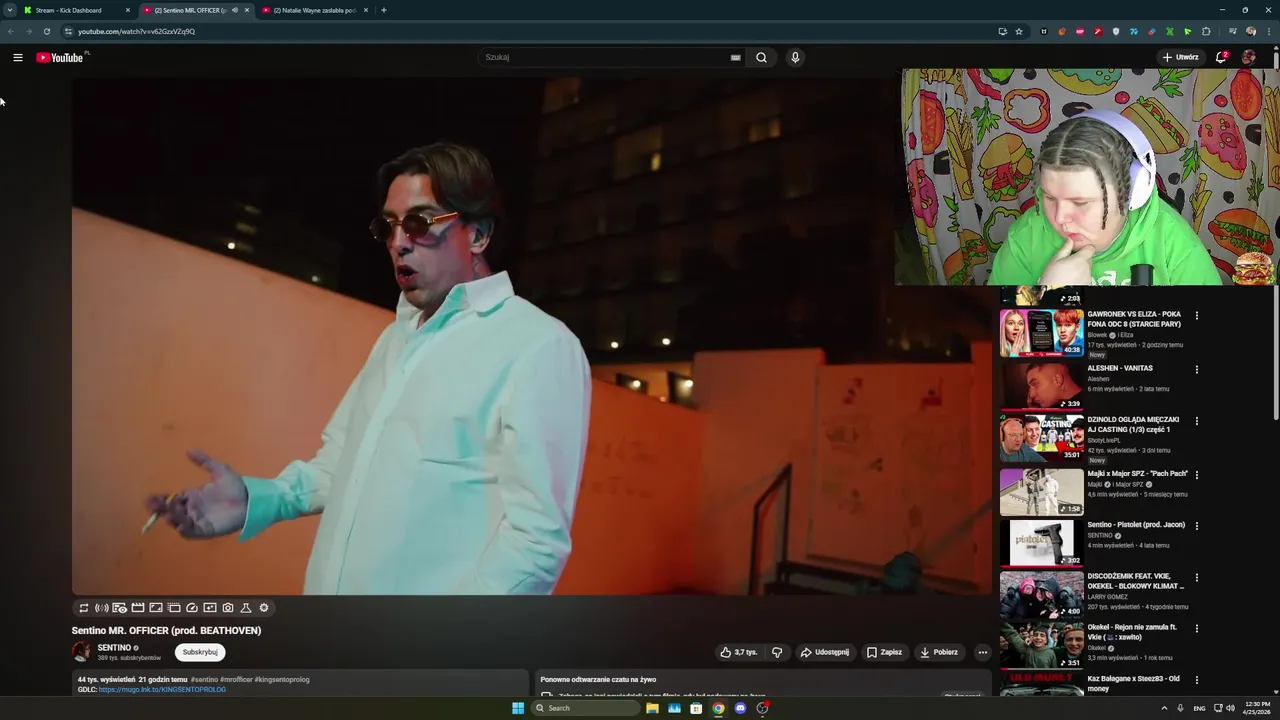Click the Zapisz save button
Screen dimensions: 1280x720
pyautogui.click(x=884, y=652)
